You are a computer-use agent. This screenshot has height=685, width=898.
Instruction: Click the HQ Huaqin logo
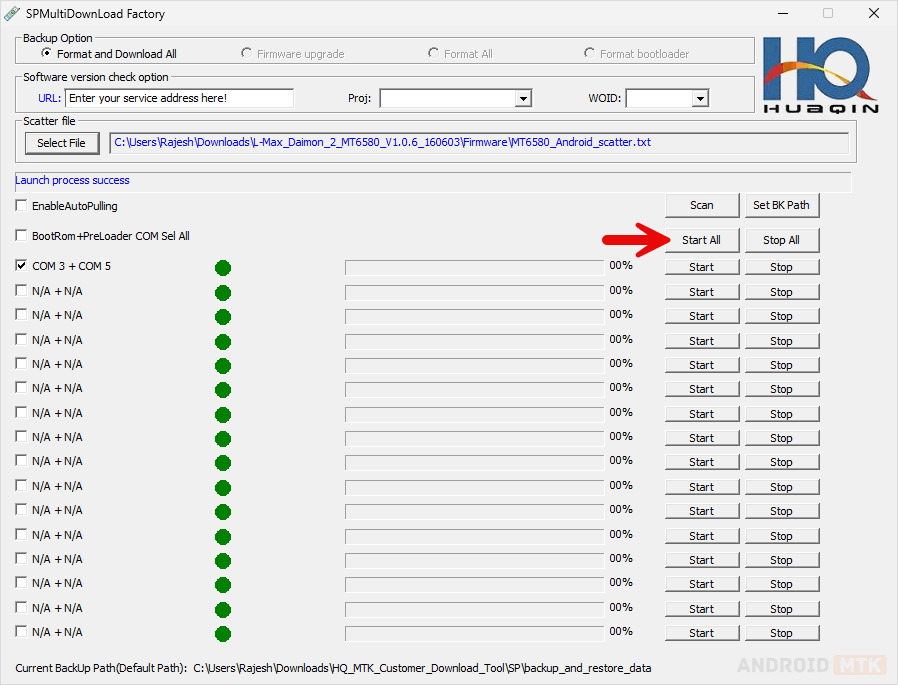coord(820,75)
